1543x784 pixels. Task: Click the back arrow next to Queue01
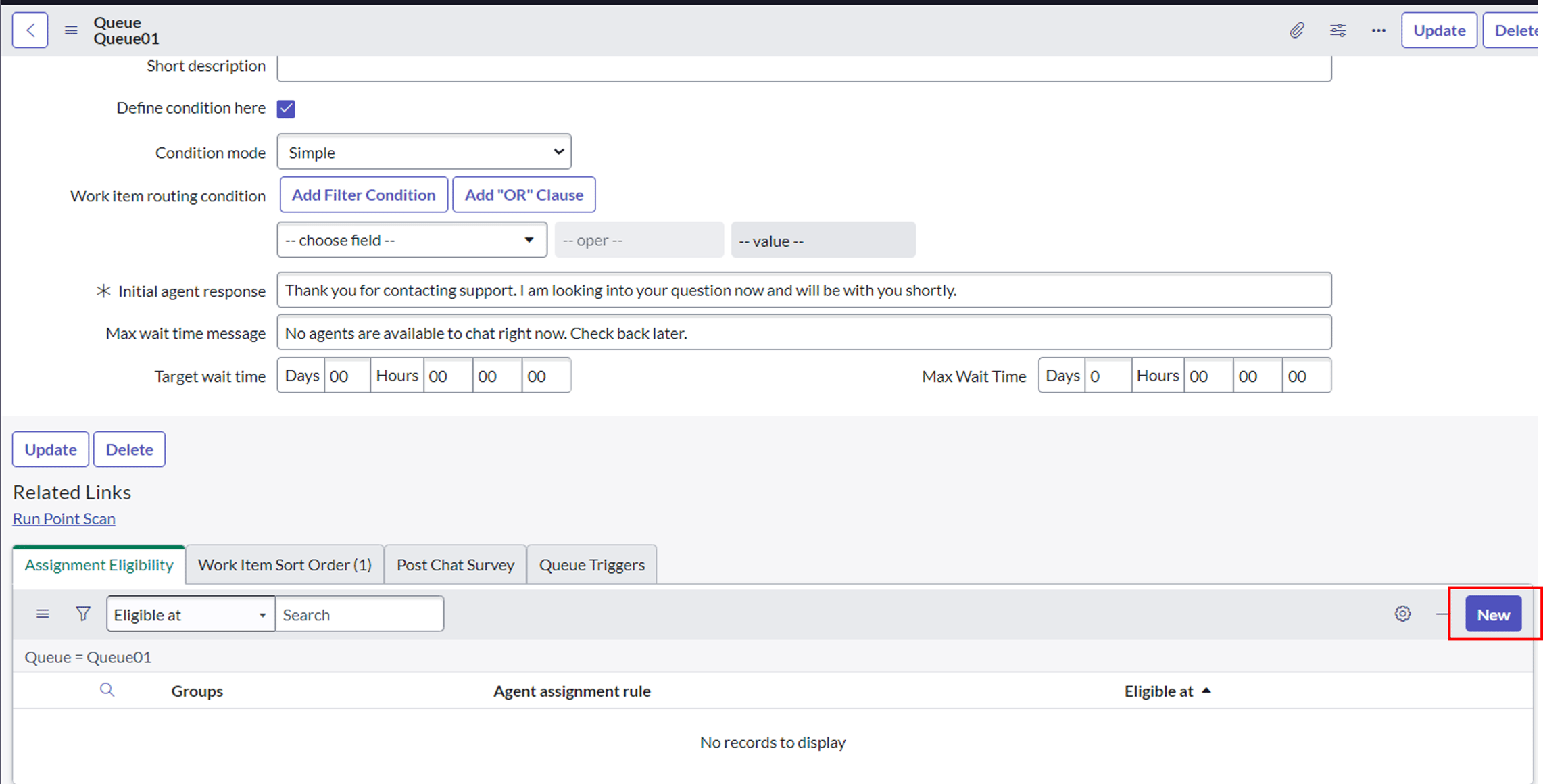tap(30, 30)
